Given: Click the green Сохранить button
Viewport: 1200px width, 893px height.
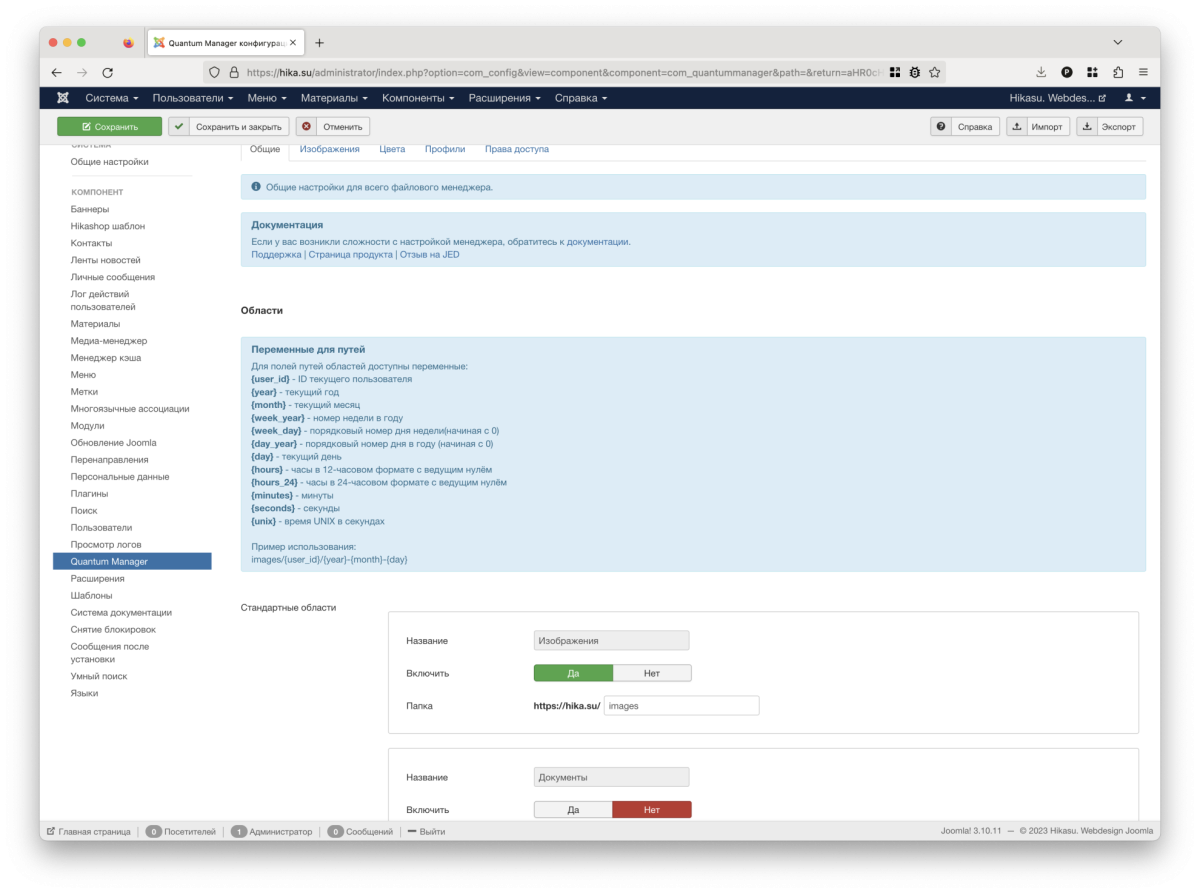Looking at the screenshot, I should [110, 127].
